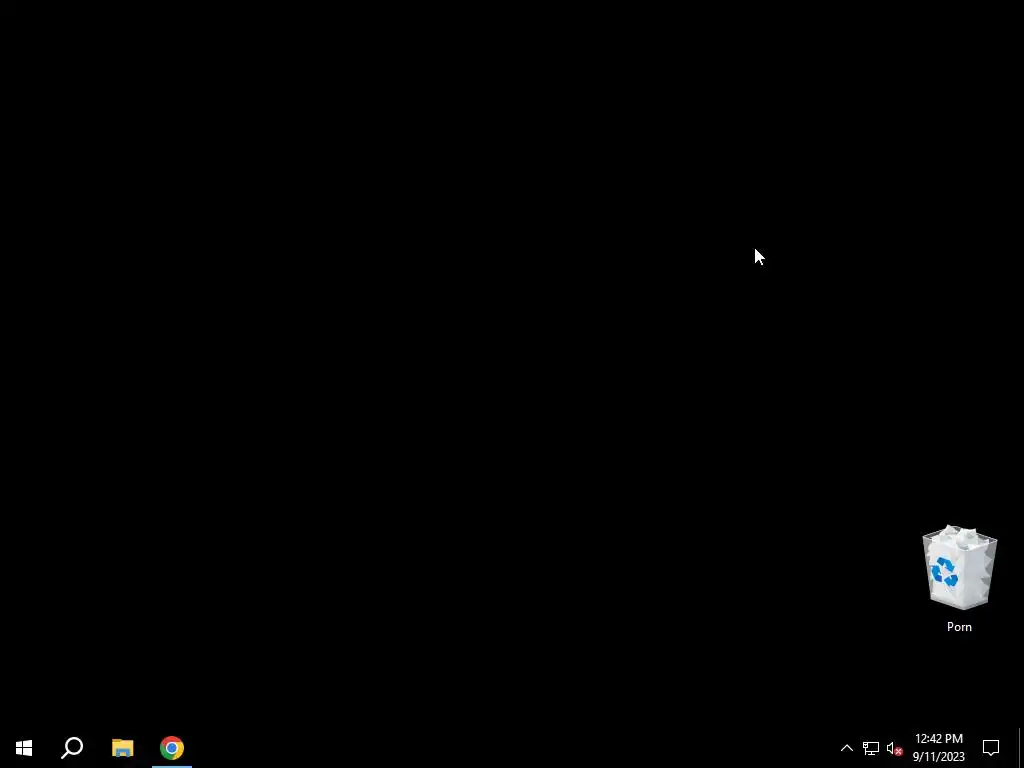Open taskbar search magnifier
This screenshot has height=768, width=1024.
pos(72,748)
